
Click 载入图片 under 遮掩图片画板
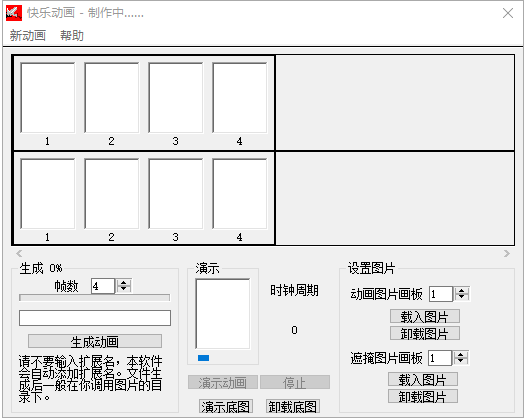click(423, 380)
